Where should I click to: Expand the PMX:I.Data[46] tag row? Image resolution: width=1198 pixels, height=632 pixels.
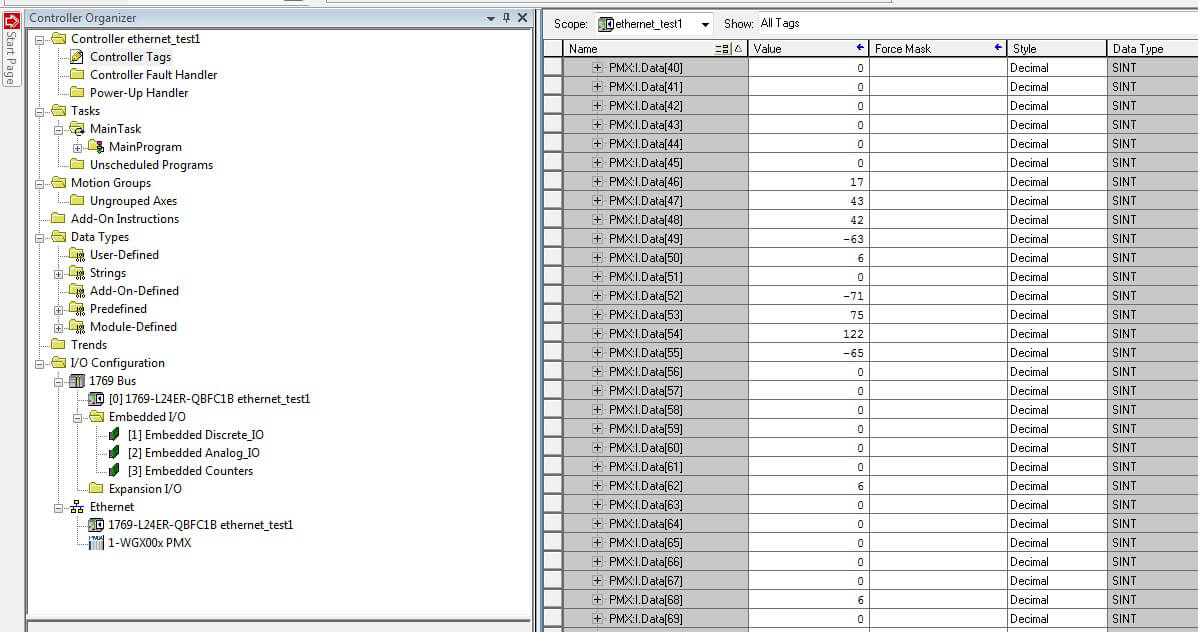596,181
